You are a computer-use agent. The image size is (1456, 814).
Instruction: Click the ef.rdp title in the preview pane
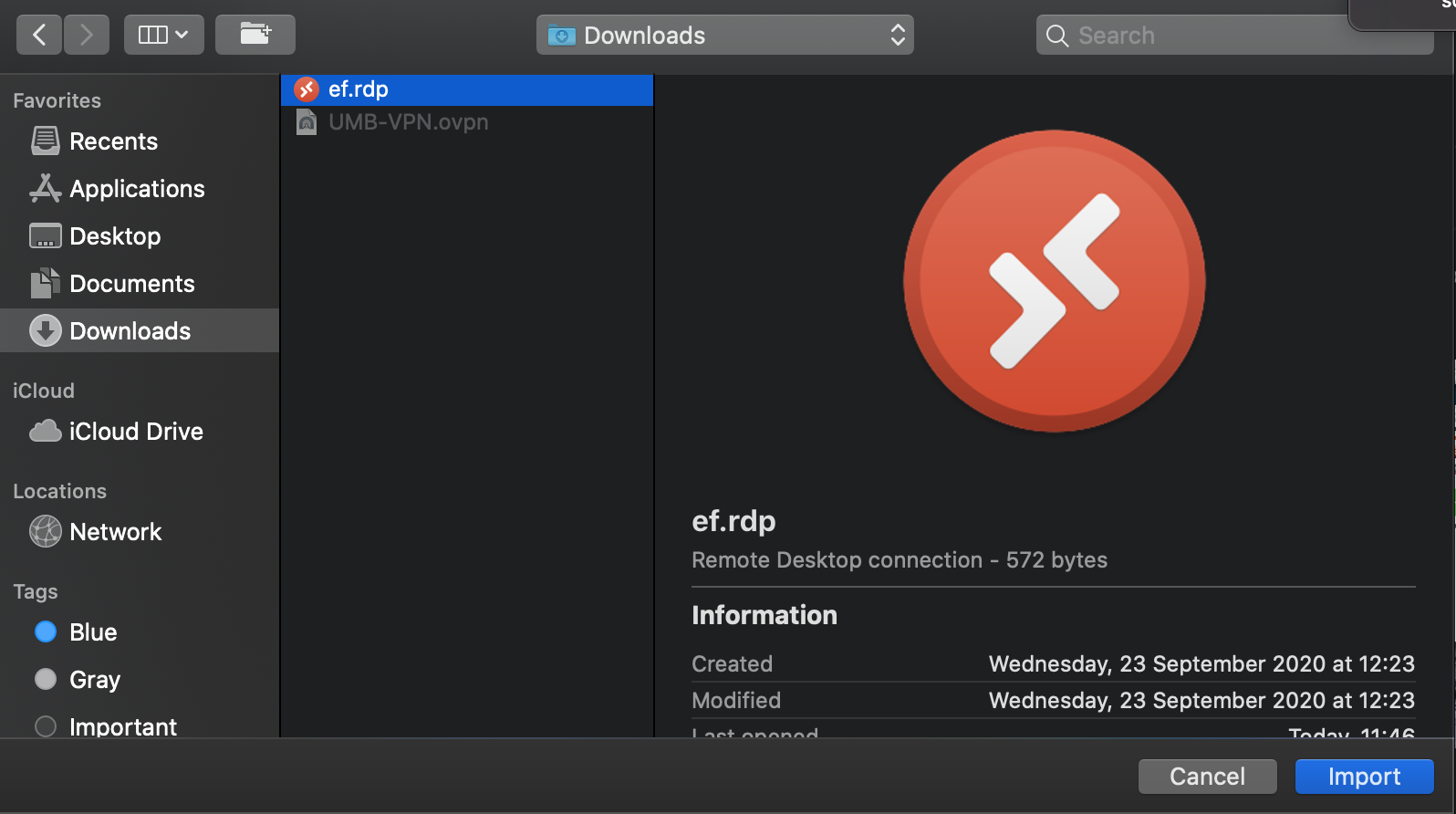click(x=733, y=521)
